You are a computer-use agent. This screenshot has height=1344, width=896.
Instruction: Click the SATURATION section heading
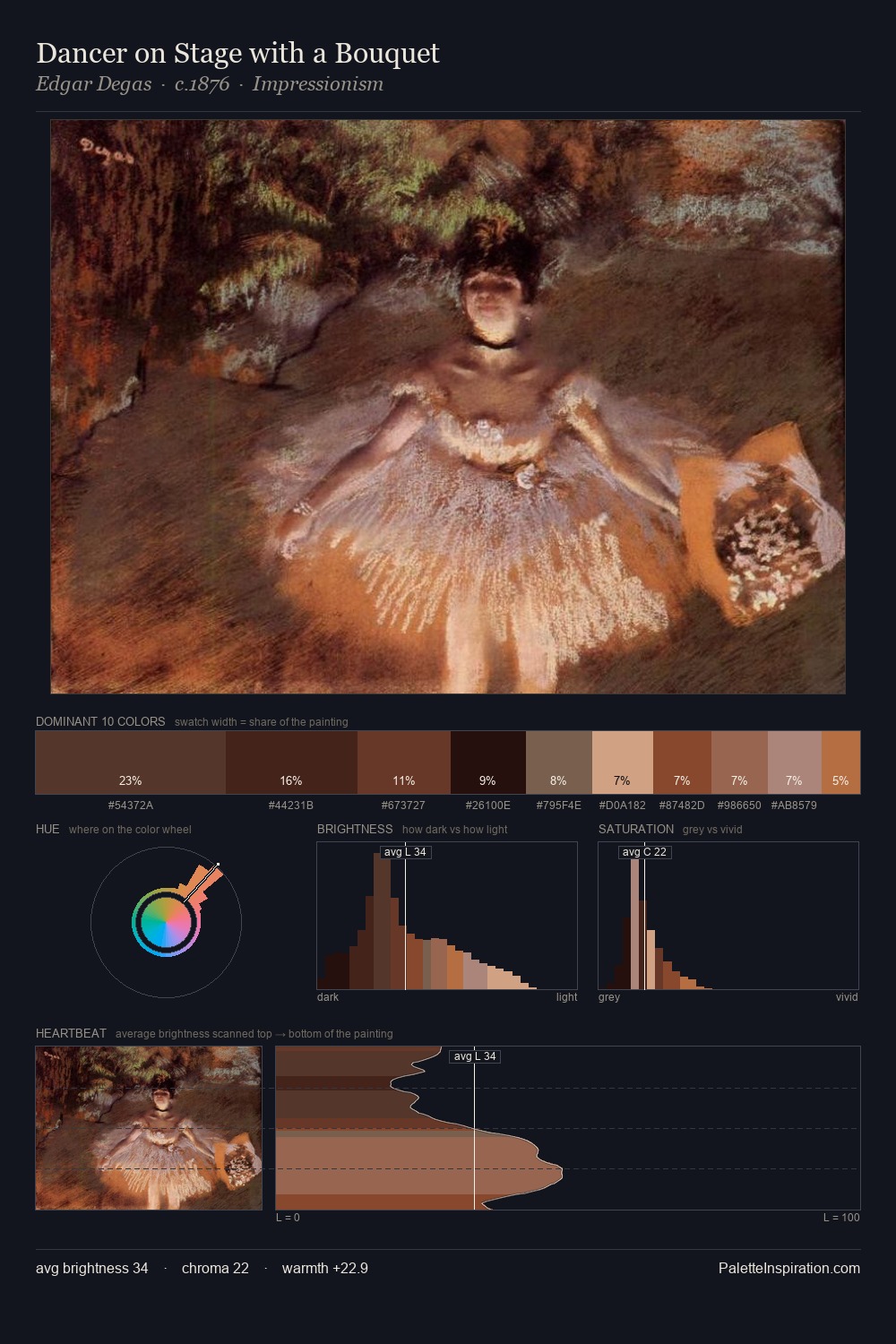(636, 829)
